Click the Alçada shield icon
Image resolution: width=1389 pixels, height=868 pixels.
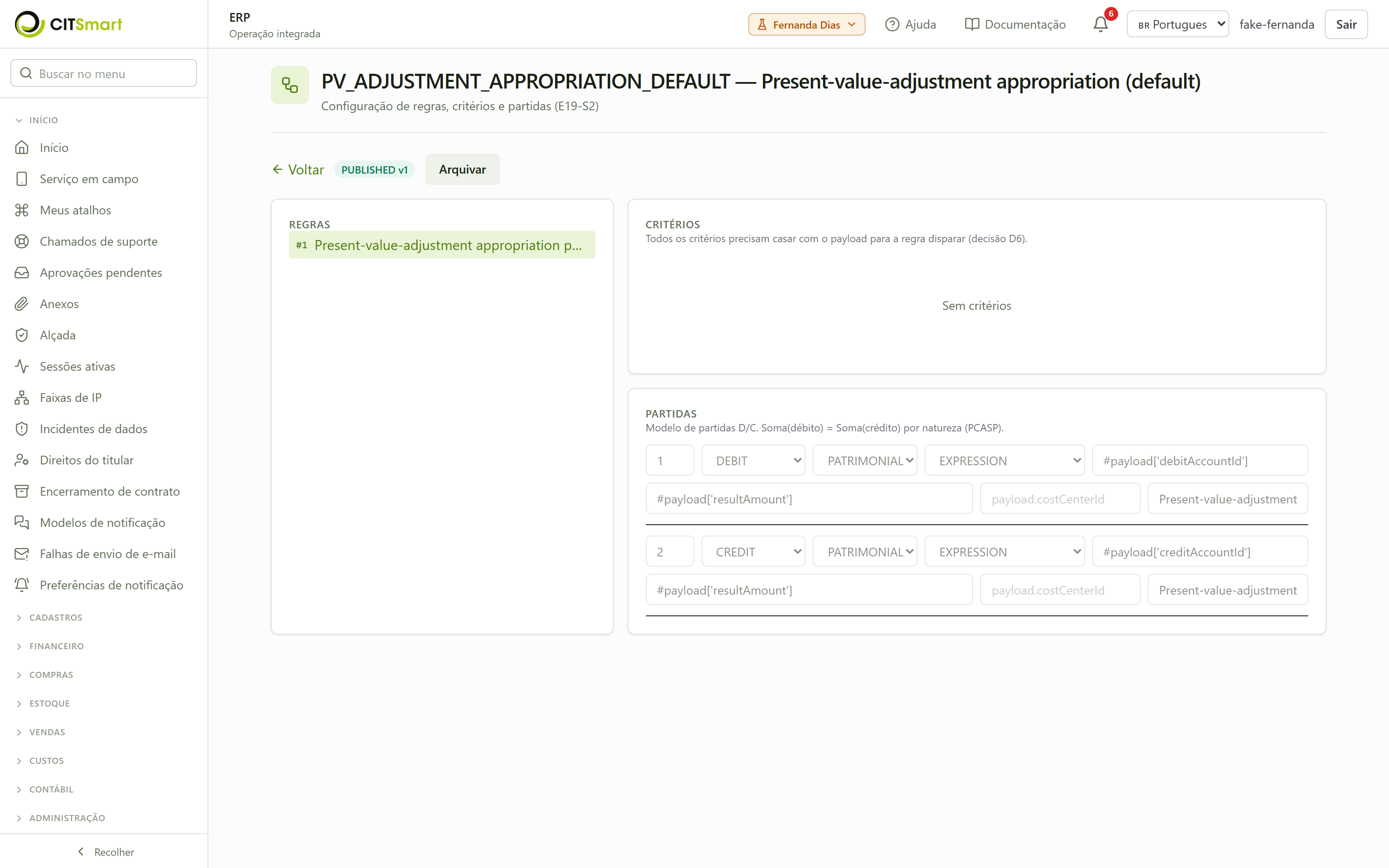(x=22, y=335)
